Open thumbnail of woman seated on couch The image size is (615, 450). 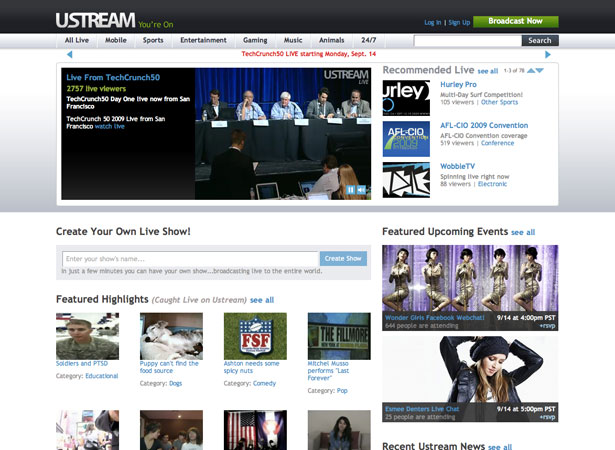339,430
